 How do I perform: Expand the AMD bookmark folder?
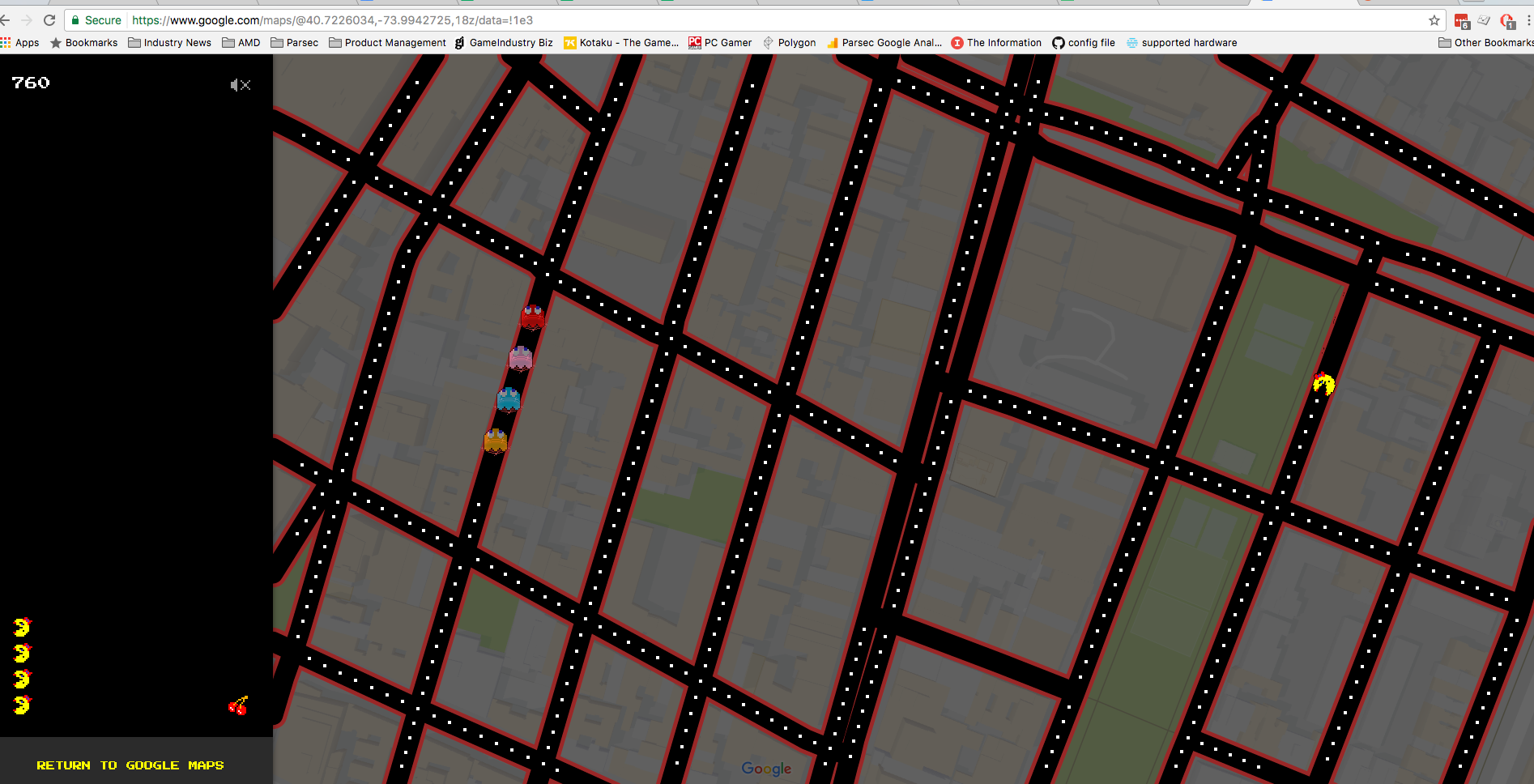241,43
